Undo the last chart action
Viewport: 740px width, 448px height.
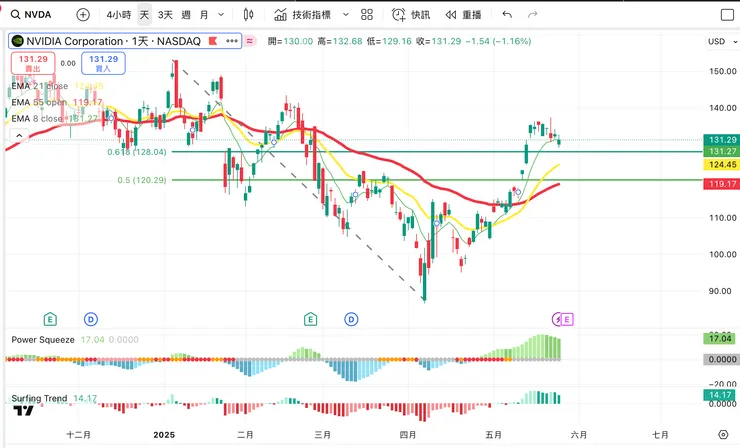tap(507, 15)
